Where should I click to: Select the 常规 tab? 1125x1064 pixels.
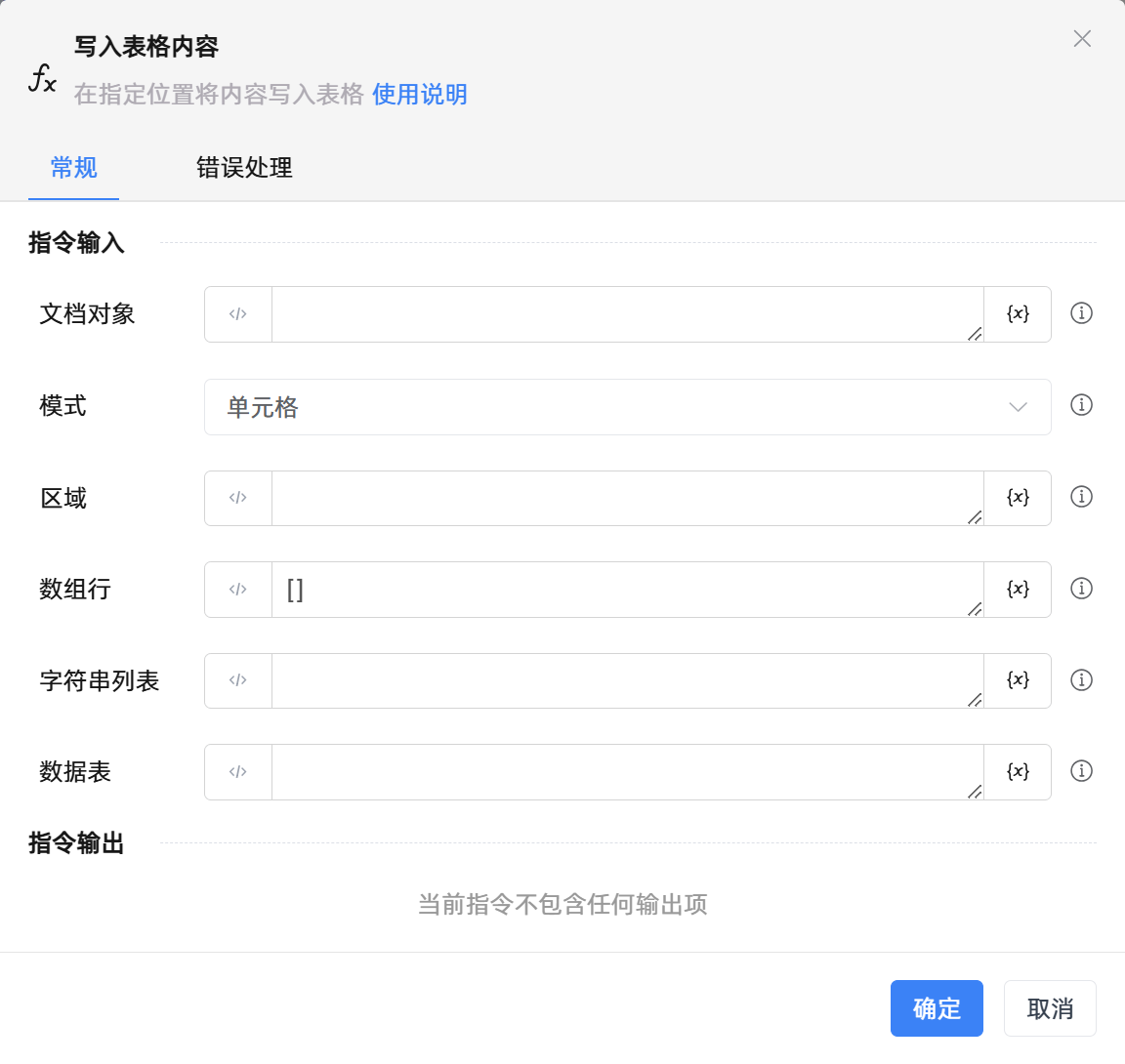click(74, 168)
